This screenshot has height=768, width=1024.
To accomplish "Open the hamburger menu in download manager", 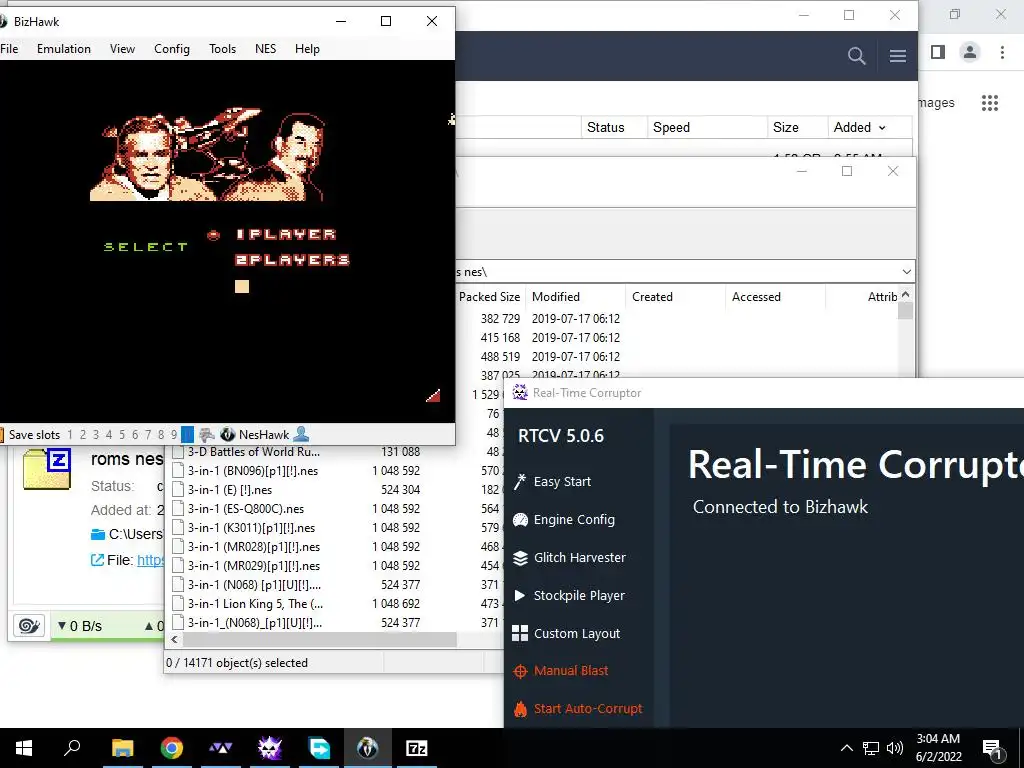I will pos(897,56).
